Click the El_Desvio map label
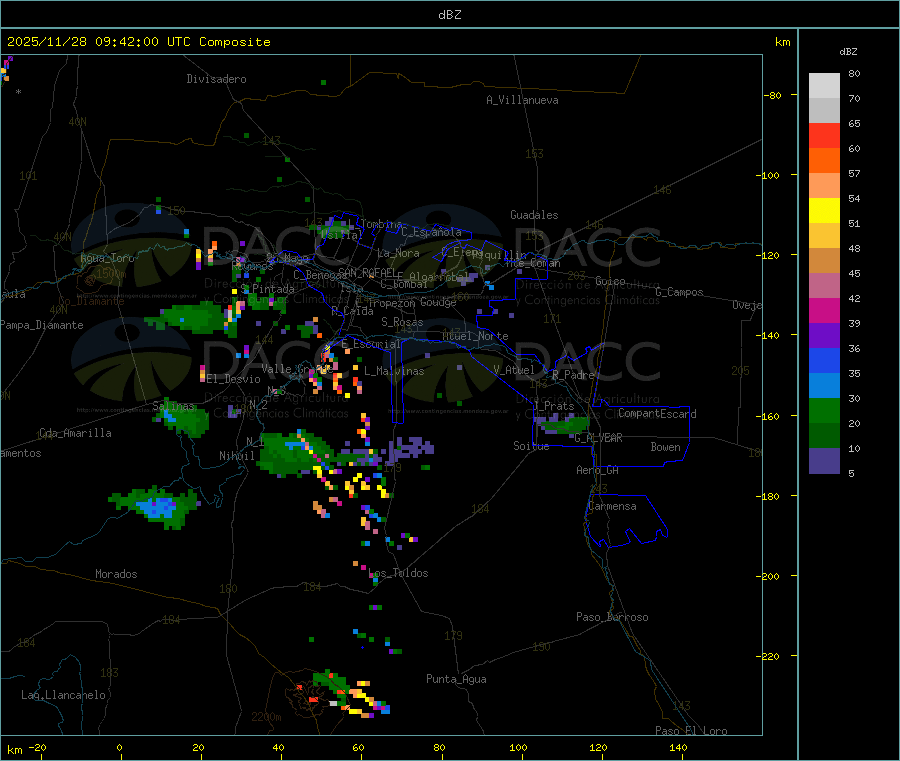Viewport: 900px width, 761px height. [x=234, y=379]
